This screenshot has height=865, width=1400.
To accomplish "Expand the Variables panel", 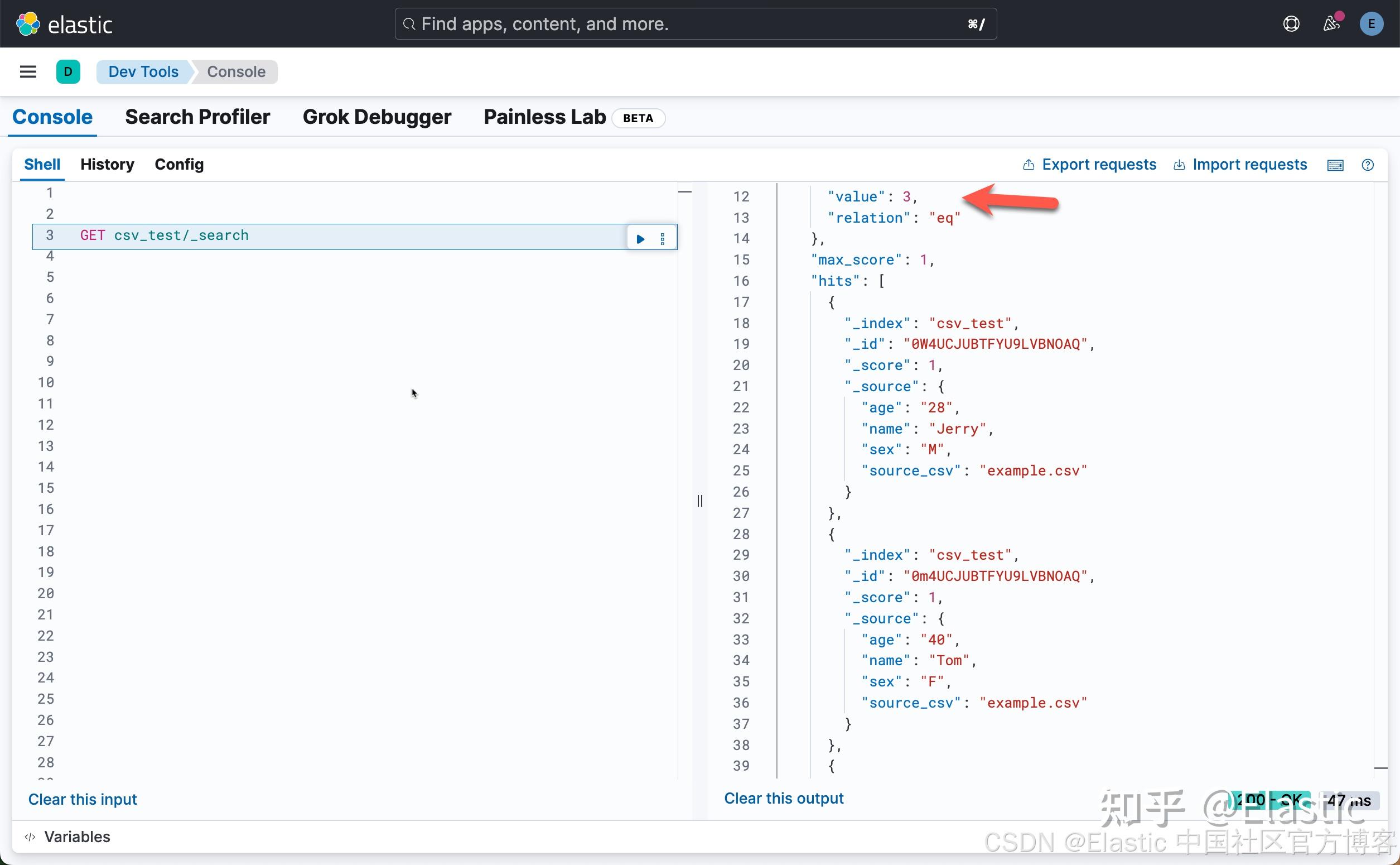I will [x=77, y=837].
